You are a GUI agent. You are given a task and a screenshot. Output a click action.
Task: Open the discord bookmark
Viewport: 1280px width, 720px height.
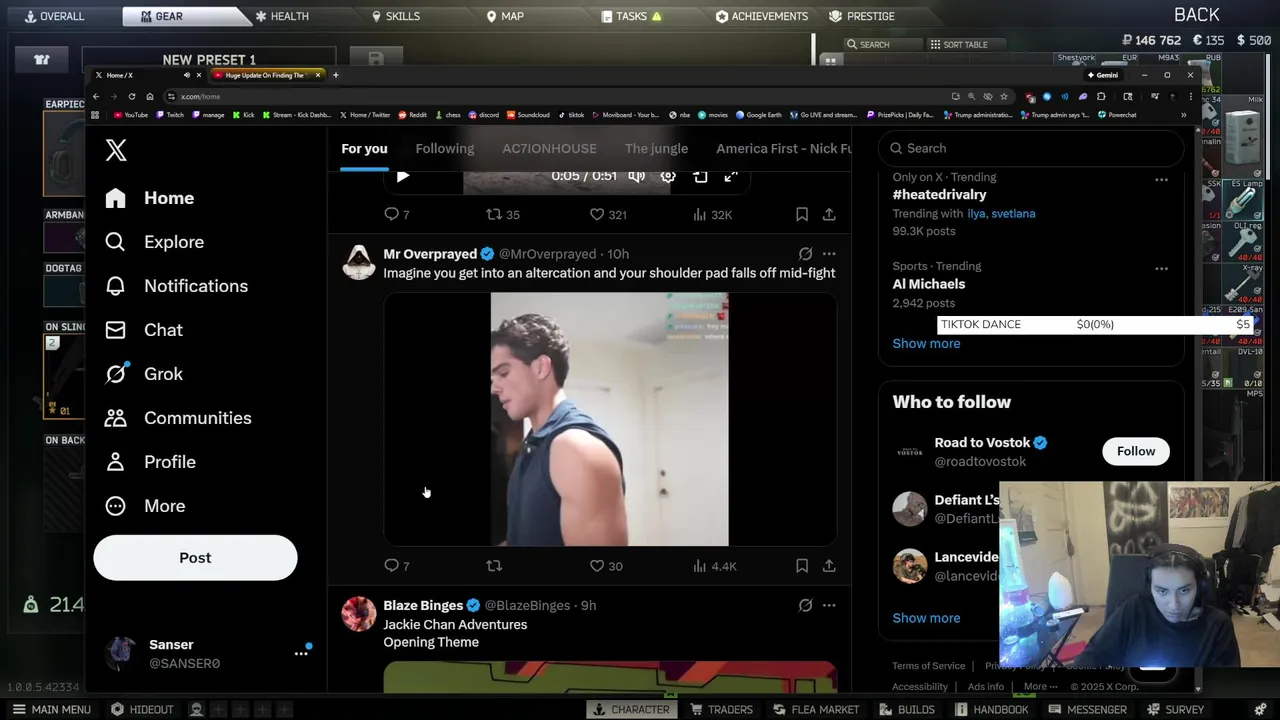click(484, 115)
